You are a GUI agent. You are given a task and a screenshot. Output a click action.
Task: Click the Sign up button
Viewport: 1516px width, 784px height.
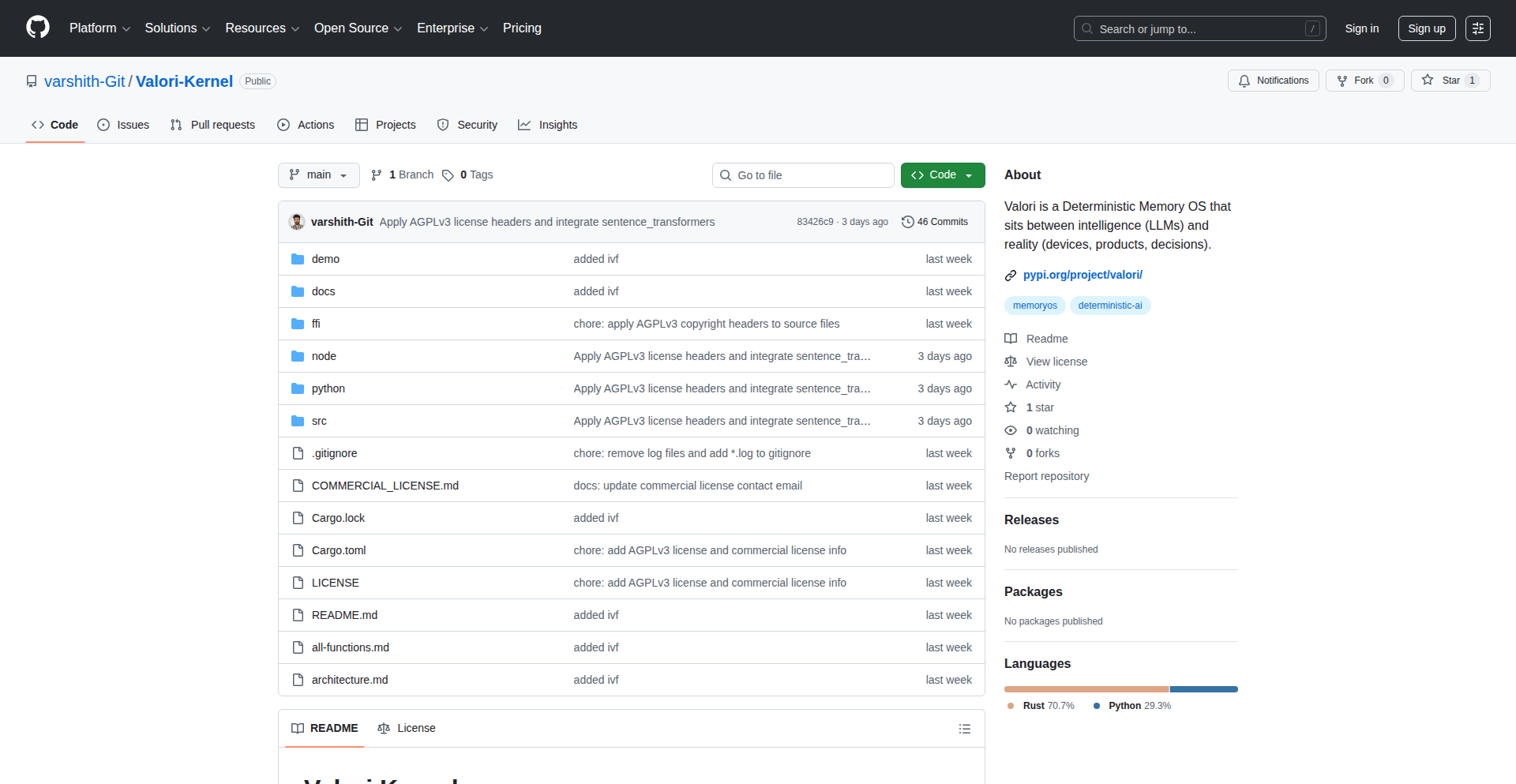point(1426,28)
